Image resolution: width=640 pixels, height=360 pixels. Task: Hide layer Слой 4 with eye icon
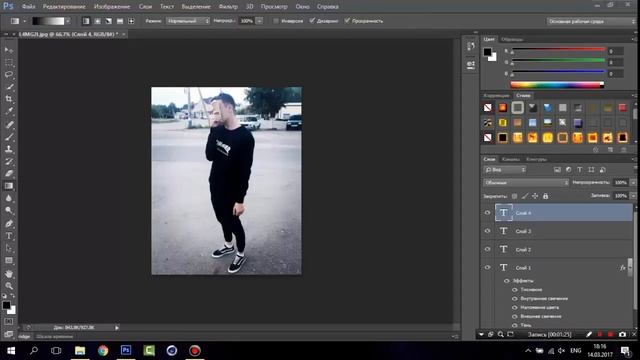coord(487,213)
